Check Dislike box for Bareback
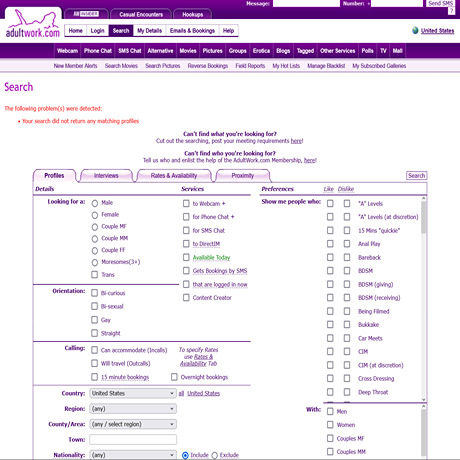The image size is (460, 460). [347, 257]
